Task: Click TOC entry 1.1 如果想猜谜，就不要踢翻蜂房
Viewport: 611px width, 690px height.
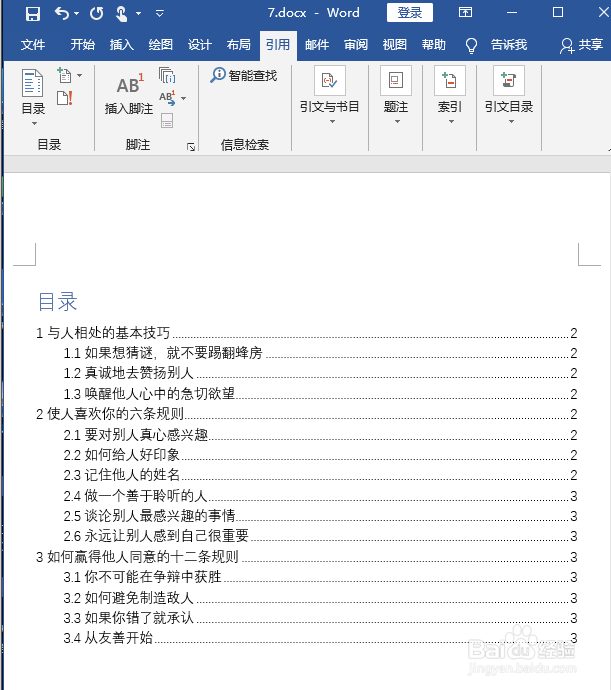Action: click(320, 353)
